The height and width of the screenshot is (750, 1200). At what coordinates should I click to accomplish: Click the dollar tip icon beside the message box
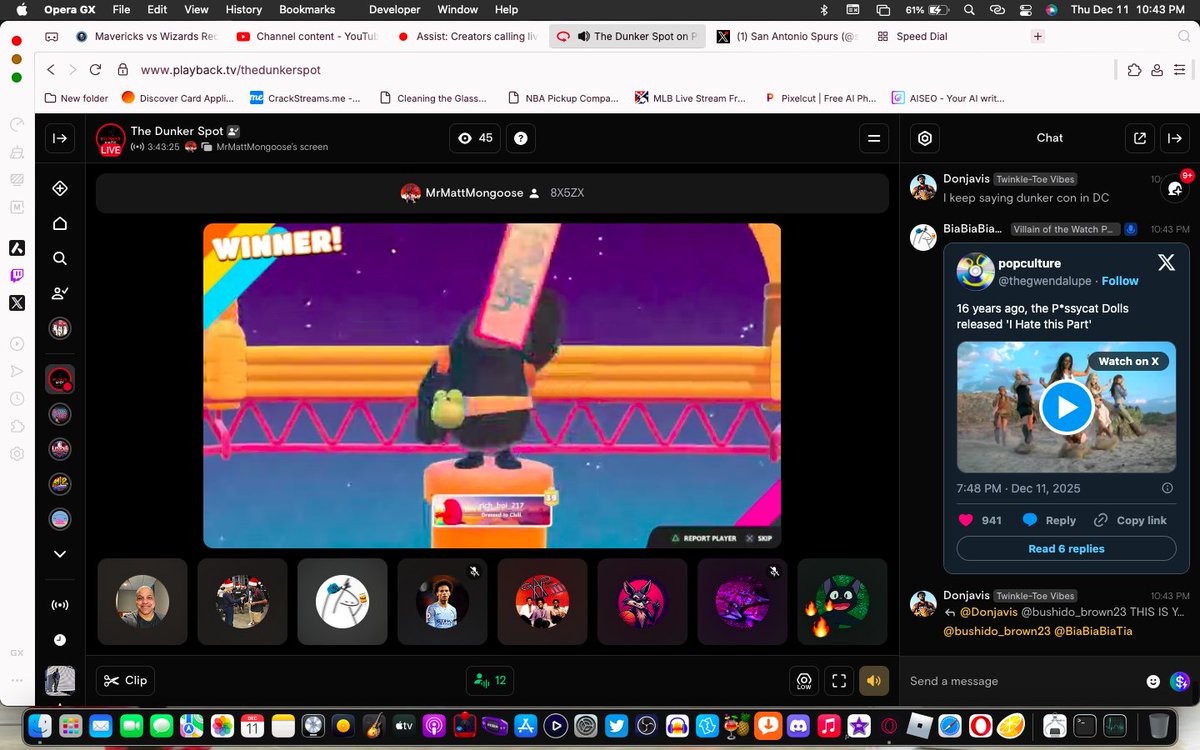pos(1182,681)
